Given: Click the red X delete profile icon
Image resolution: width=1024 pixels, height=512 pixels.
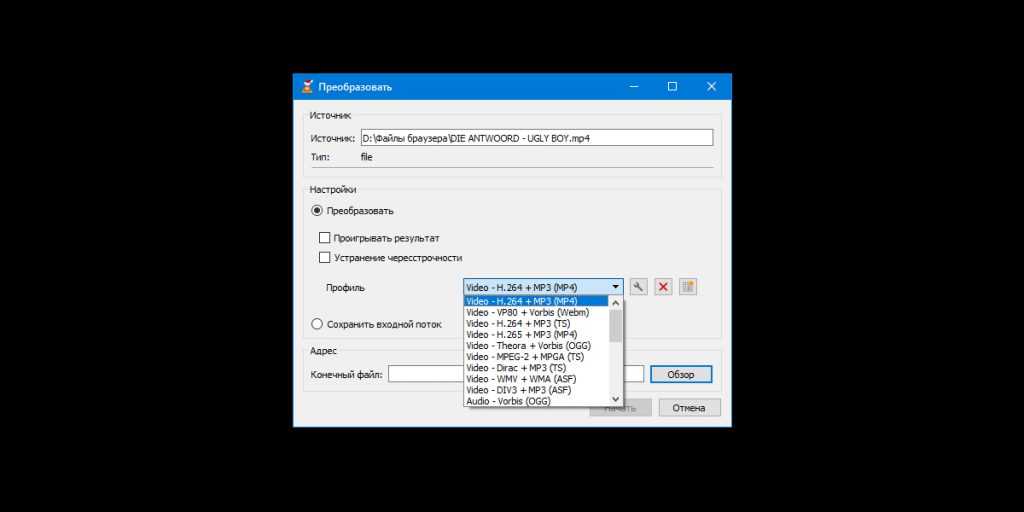Looking at the screenshot, I should [662, 287].
